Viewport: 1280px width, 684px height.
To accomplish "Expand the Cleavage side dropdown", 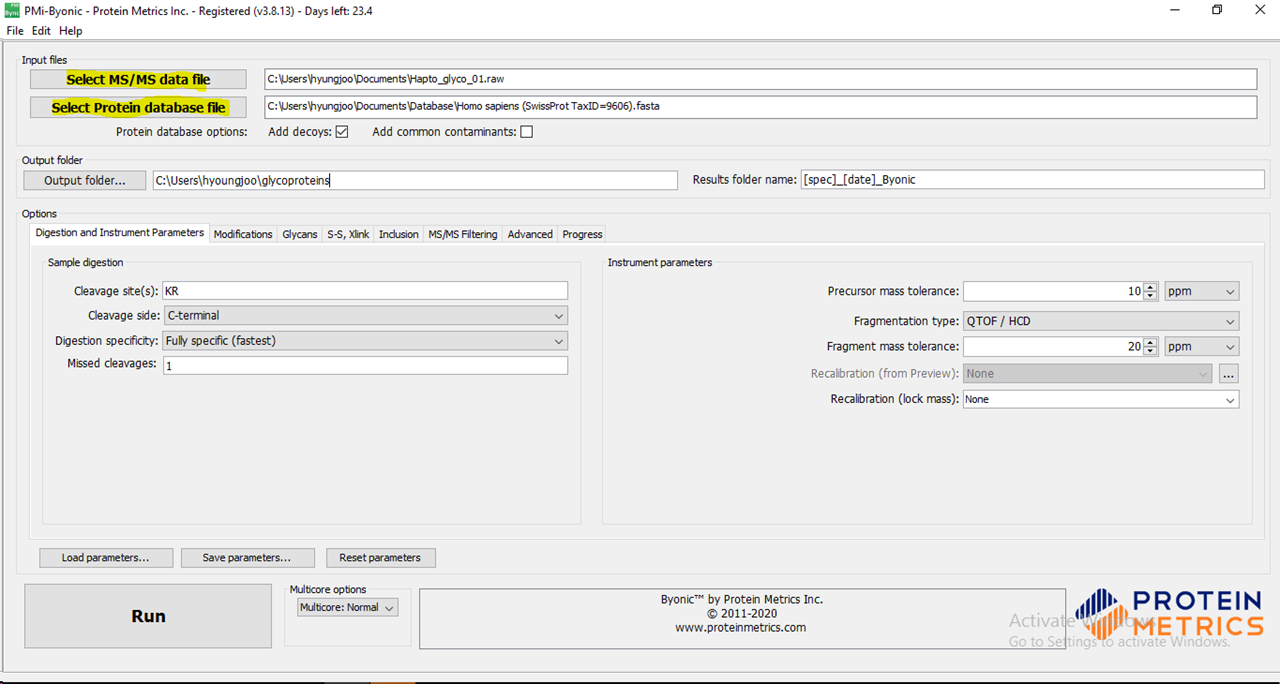I will [365, 316].
